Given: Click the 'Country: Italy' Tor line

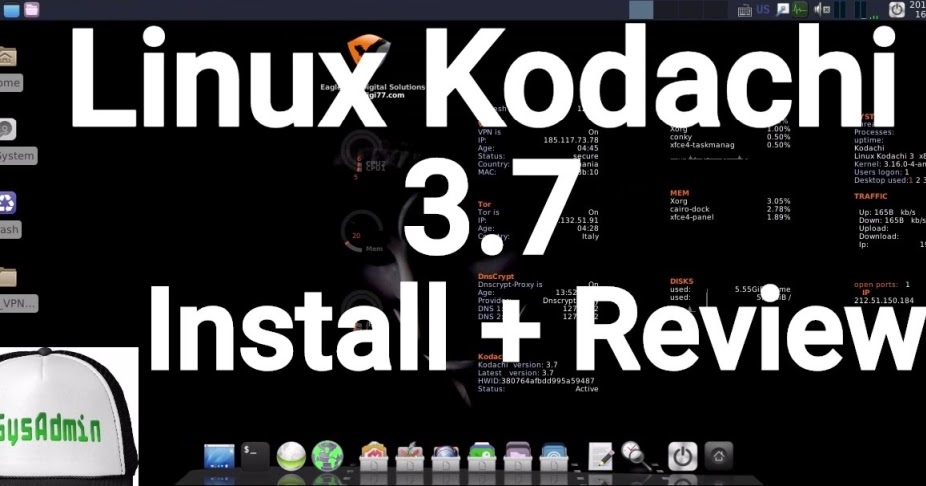Looking at the screenshot, I should pos(538,236).
